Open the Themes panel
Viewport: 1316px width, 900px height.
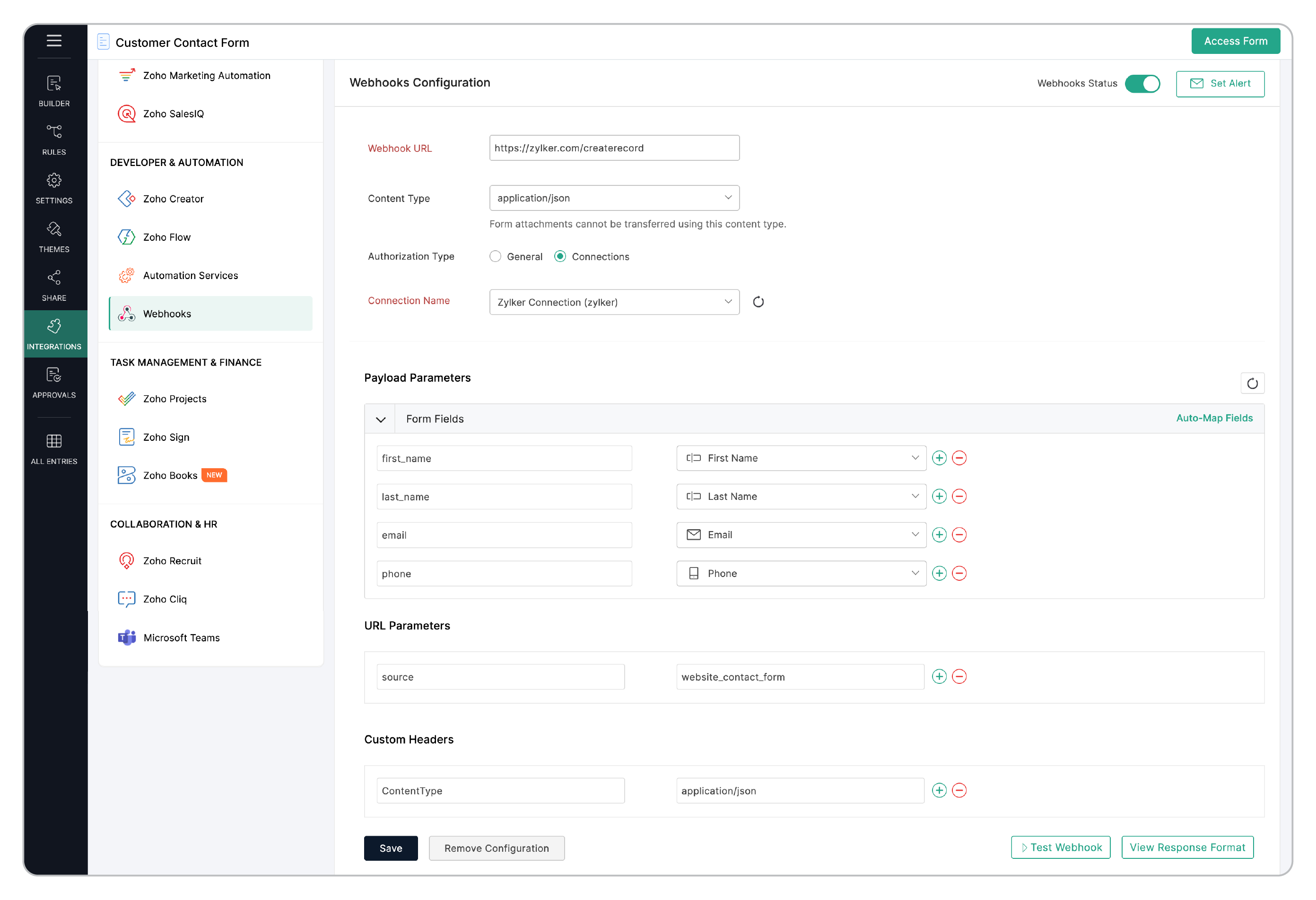[54, 236]
